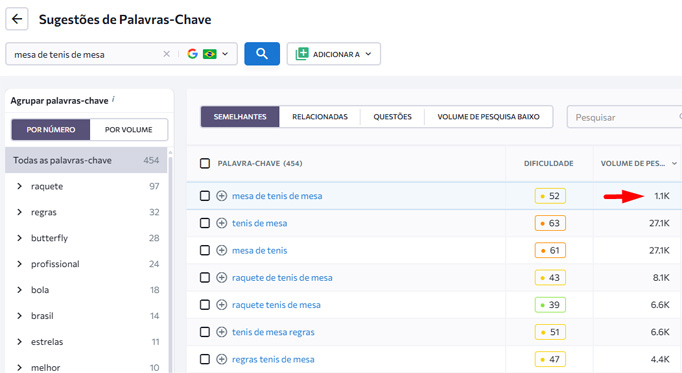Add regras tenis de mesa with plus icon

click(222, 359)
